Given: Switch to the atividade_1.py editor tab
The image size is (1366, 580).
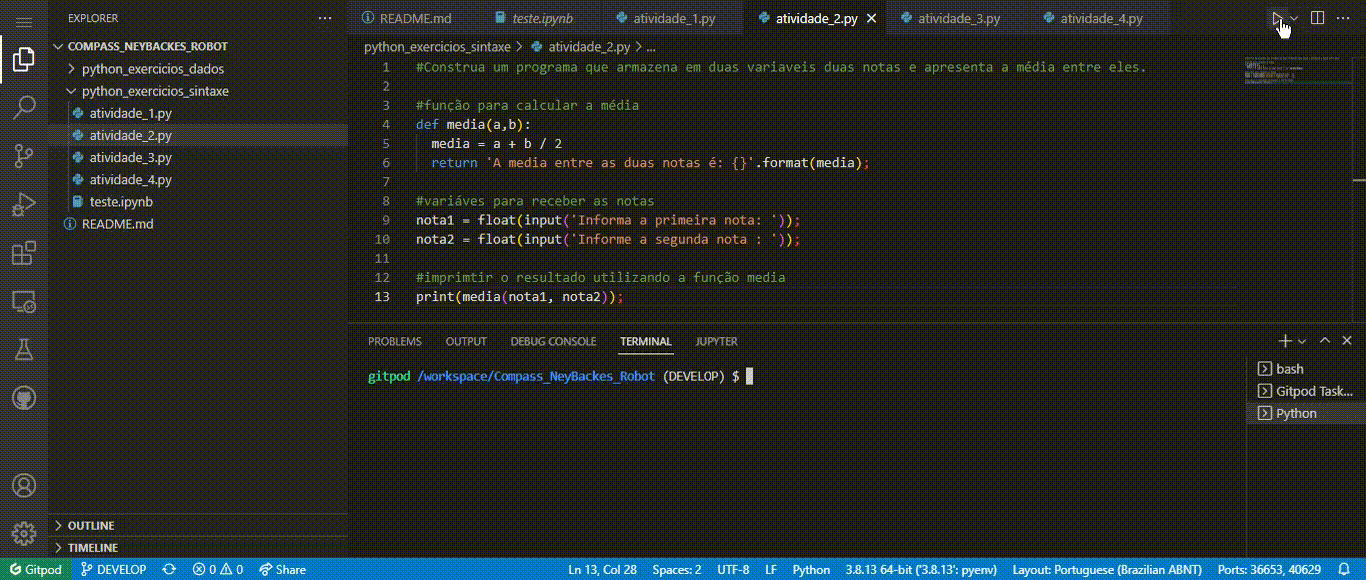Looking at the screenshot, I should coord(674,18).
